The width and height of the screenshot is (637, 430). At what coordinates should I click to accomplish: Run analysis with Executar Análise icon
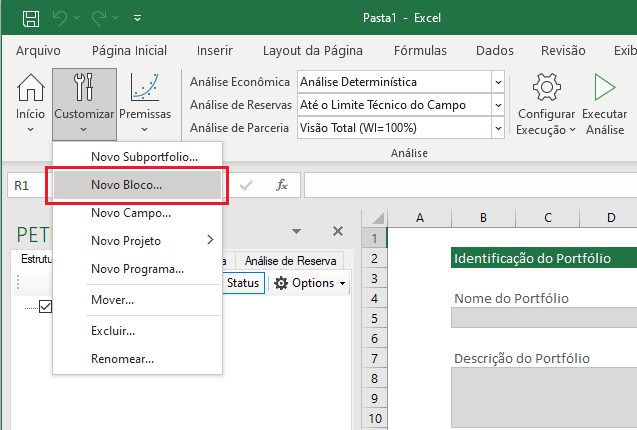coord(604,90)
